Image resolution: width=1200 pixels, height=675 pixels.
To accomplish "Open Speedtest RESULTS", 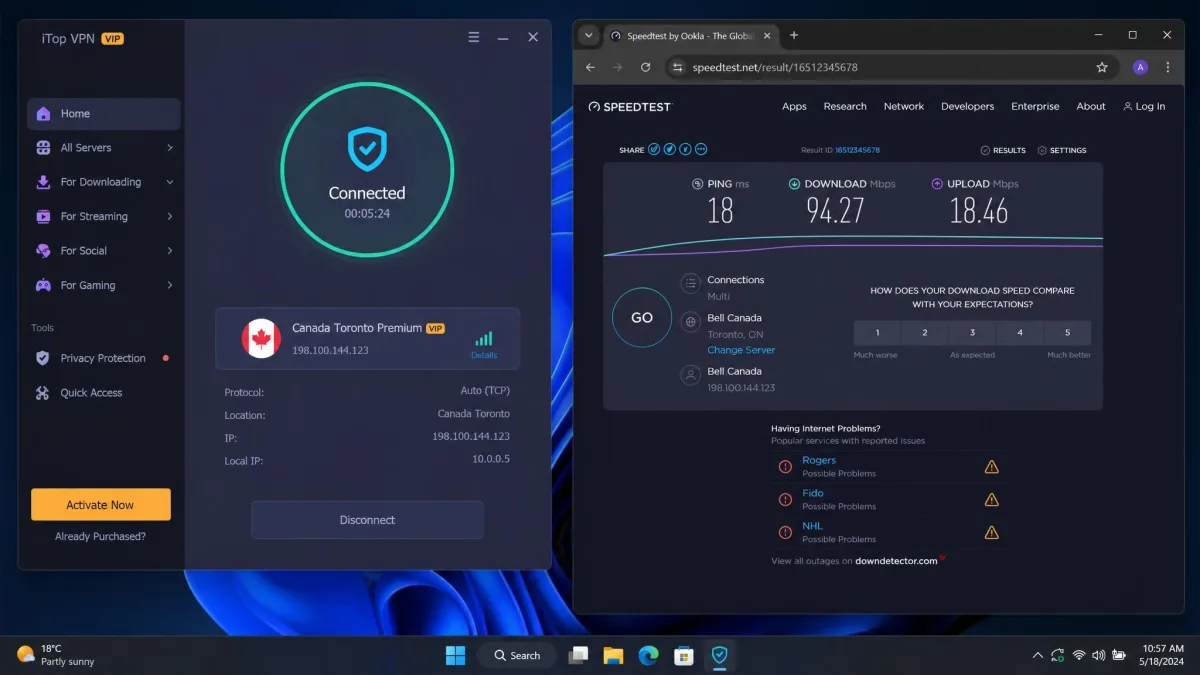I will [x=1003, y=150].
